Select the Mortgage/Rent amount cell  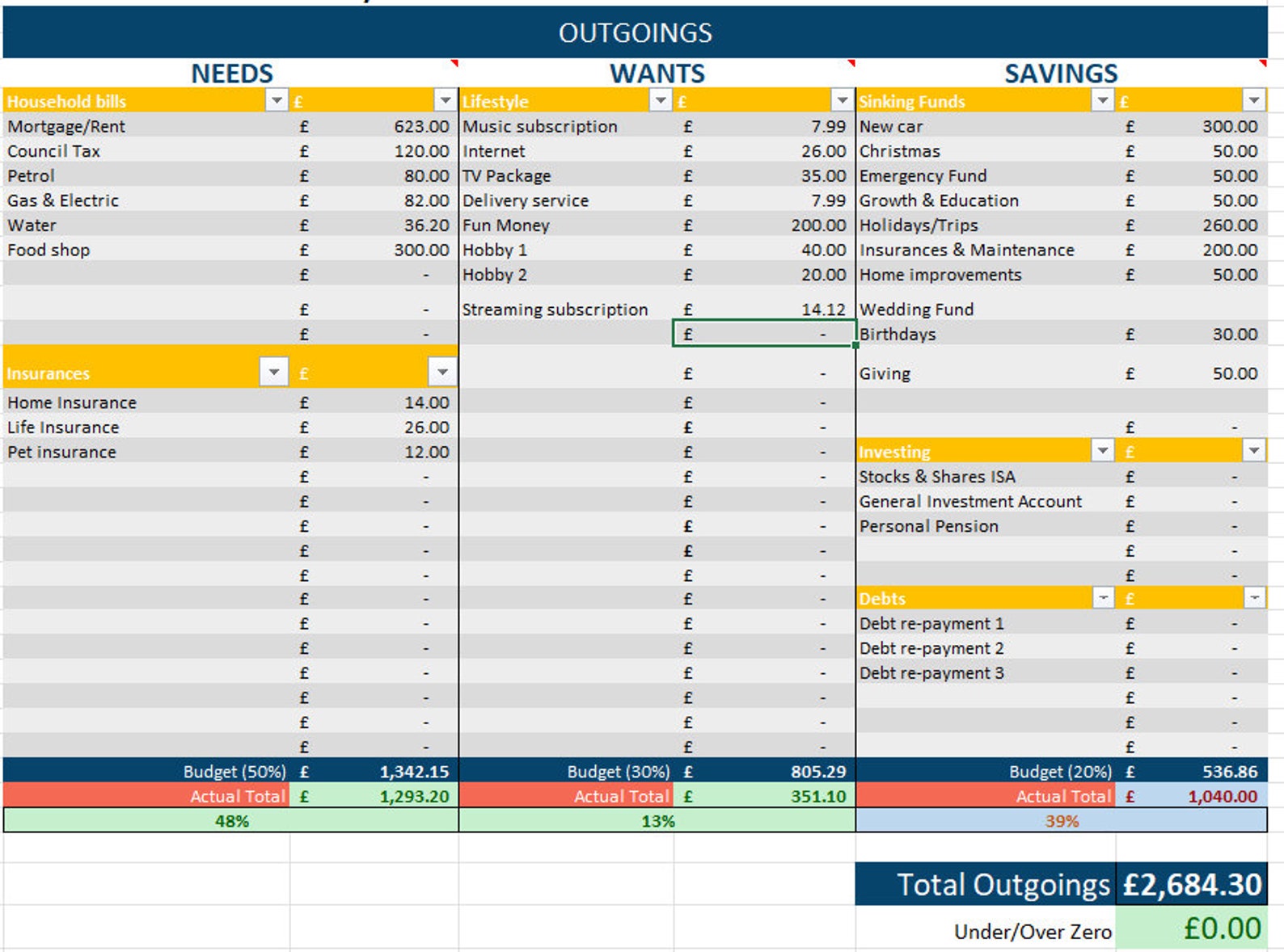(374, 126)
